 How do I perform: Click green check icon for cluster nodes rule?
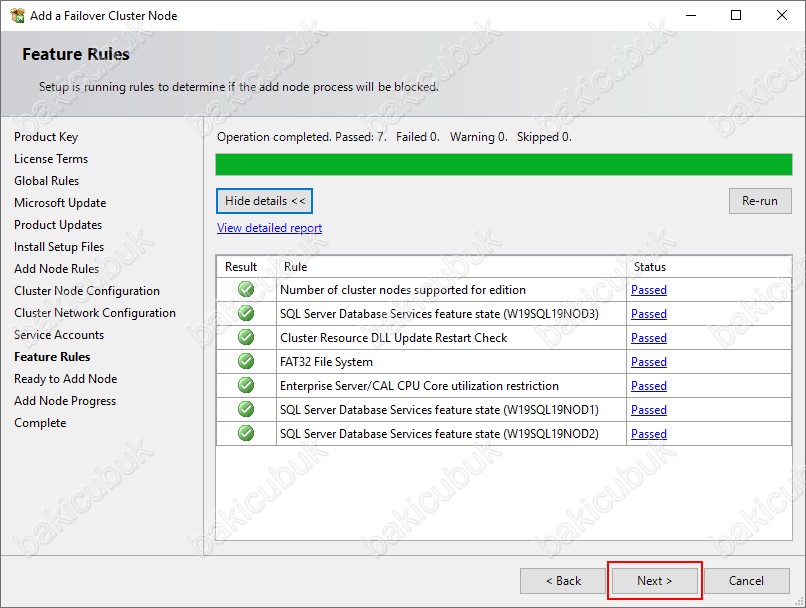246,289
